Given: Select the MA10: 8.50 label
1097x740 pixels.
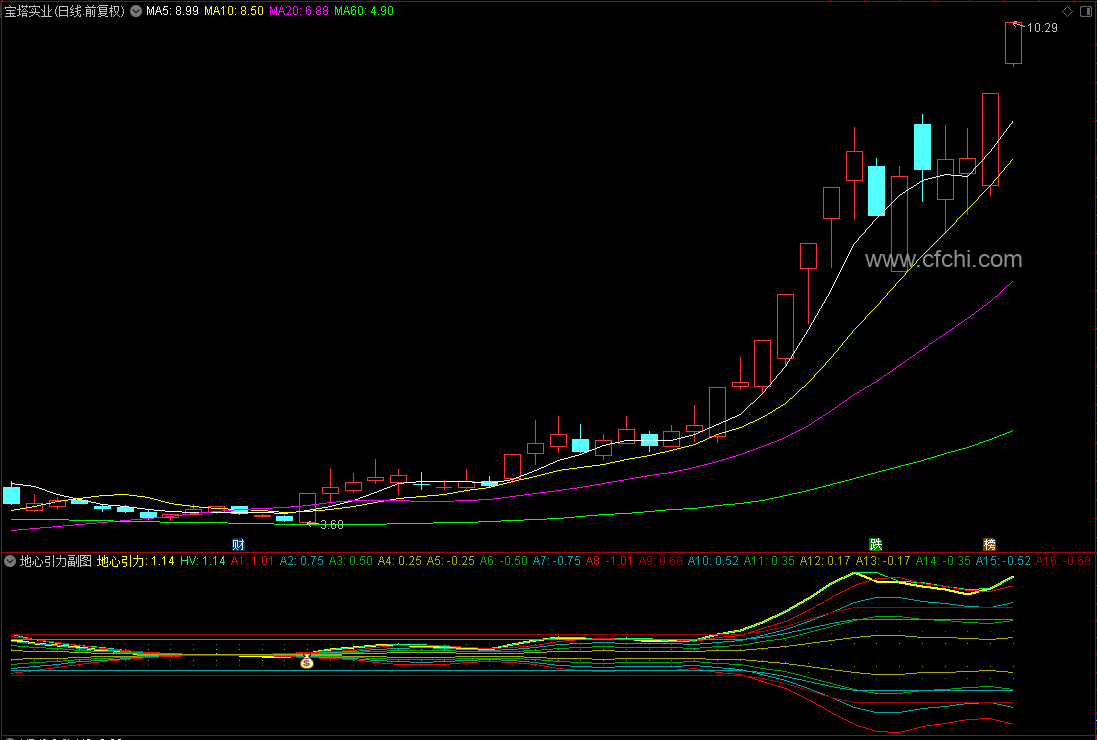Looking at the screenshot, I should 234,11.
